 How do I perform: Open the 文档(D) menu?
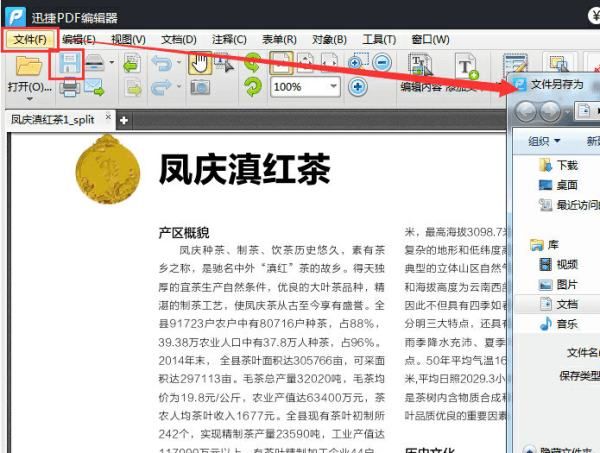click(x=179, y=39)
